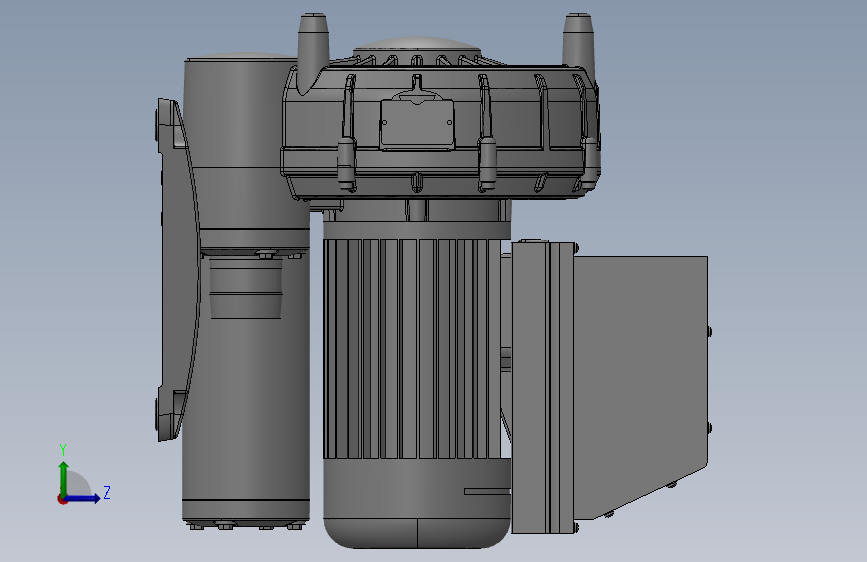Click the blue Z axis arrow of the triad
The image size is (867, 562).
click(83, 498)
